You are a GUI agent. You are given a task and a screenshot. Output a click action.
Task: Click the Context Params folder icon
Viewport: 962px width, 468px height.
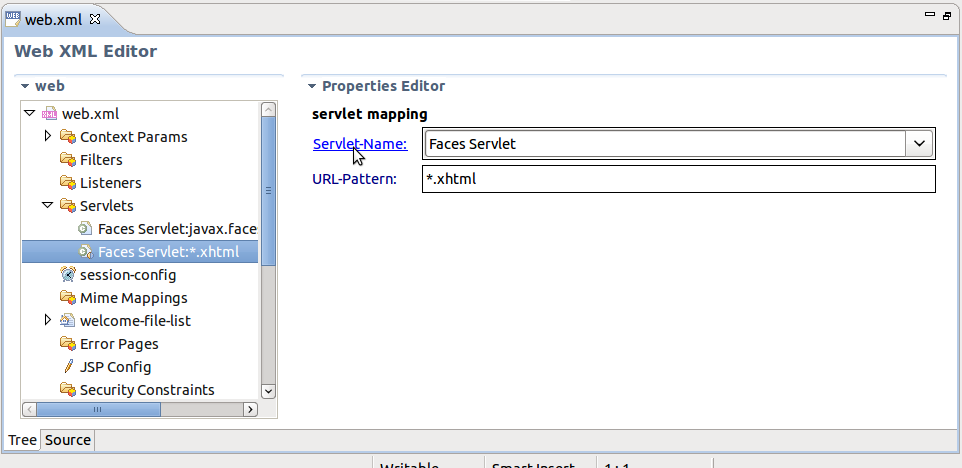click(67, 136)
